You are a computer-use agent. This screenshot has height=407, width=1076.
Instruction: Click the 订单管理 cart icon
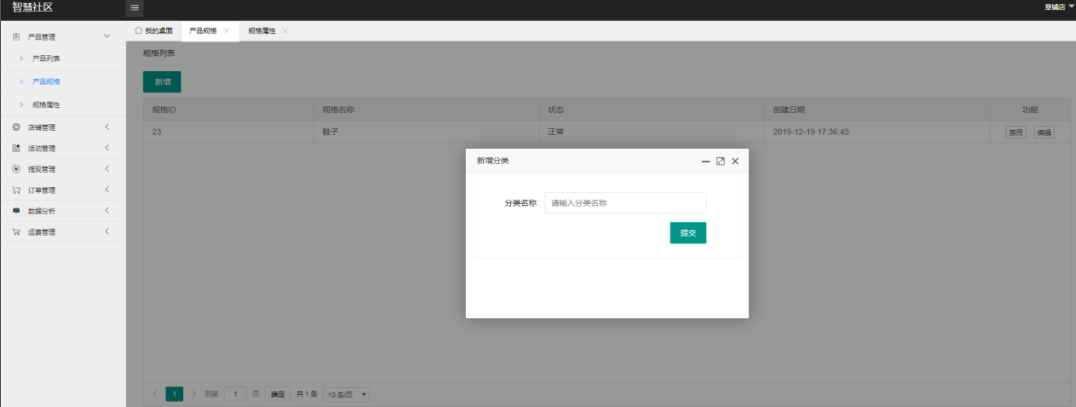(16, 190)
